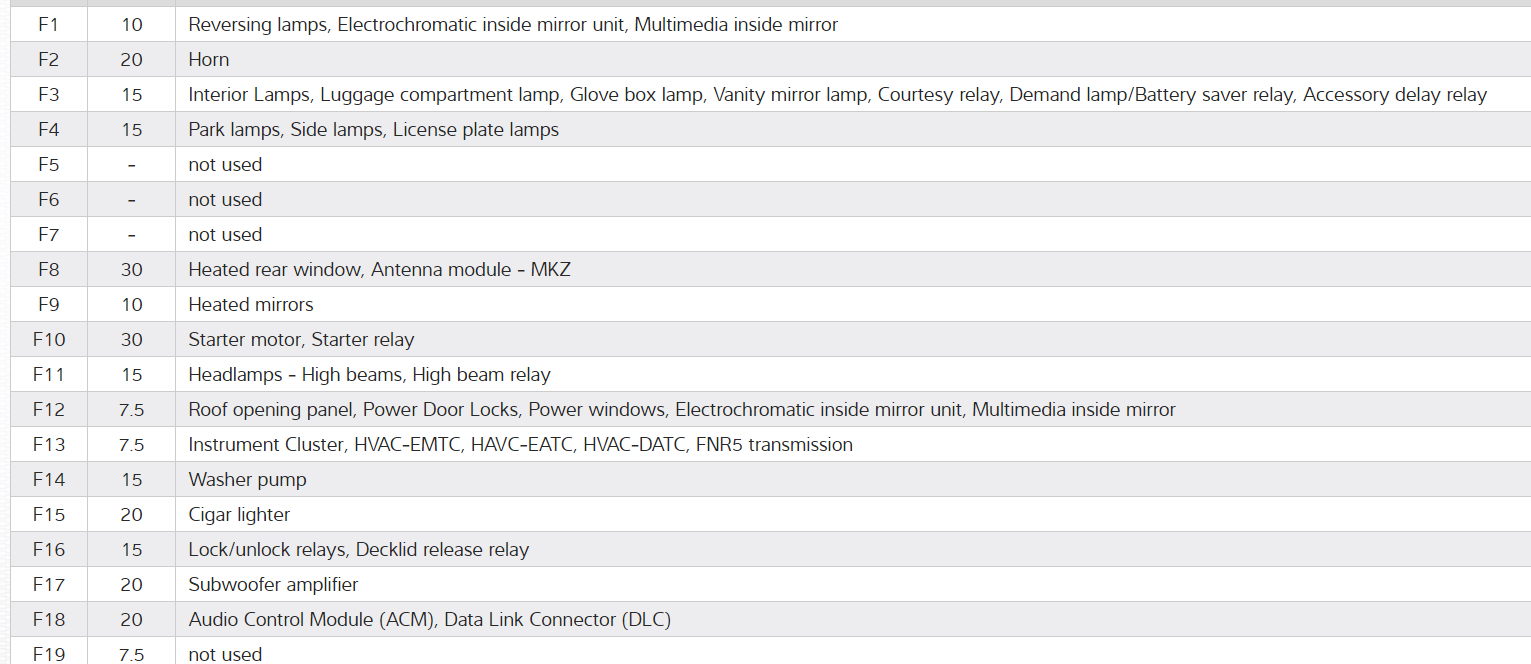Click the F19 fuse label
Screen dimensions: 1531x664
[48, 654]
